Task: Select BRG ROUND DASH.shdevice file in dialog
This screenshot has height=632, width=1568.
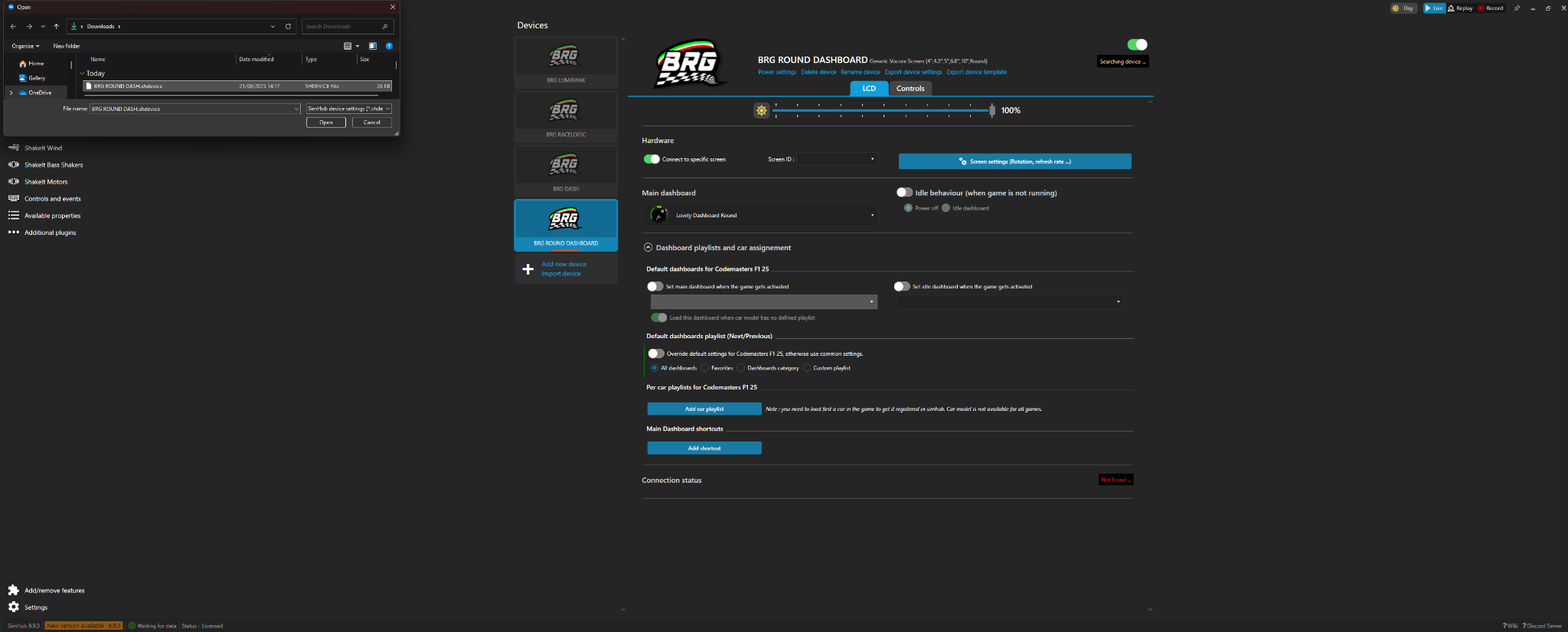Action: pyautogui.click(x=237, y=86)
